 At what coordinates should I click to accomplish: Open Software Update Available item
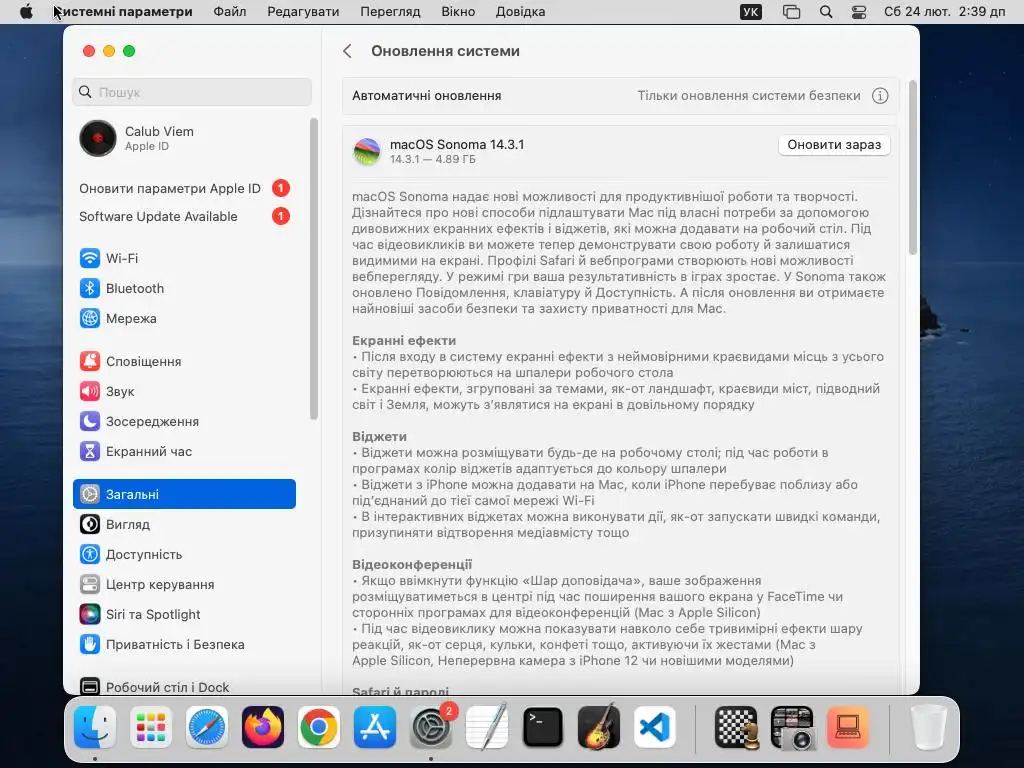184,216
